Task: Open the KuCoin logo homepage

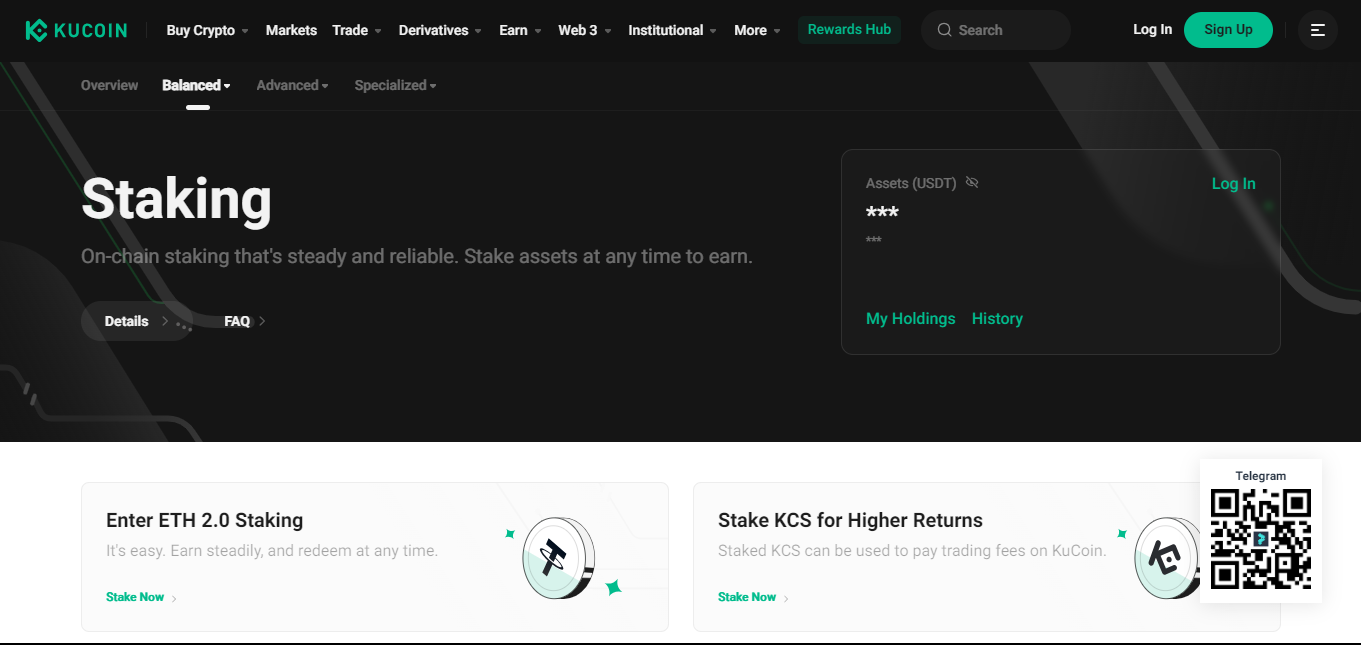Action: point(76,30)
